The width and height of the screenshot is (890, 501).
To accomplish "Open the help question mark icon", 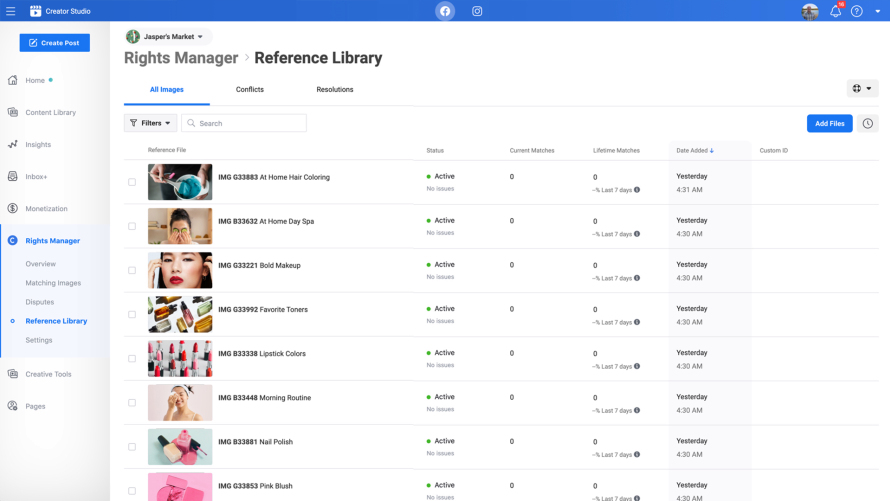I will click(857, 11).
